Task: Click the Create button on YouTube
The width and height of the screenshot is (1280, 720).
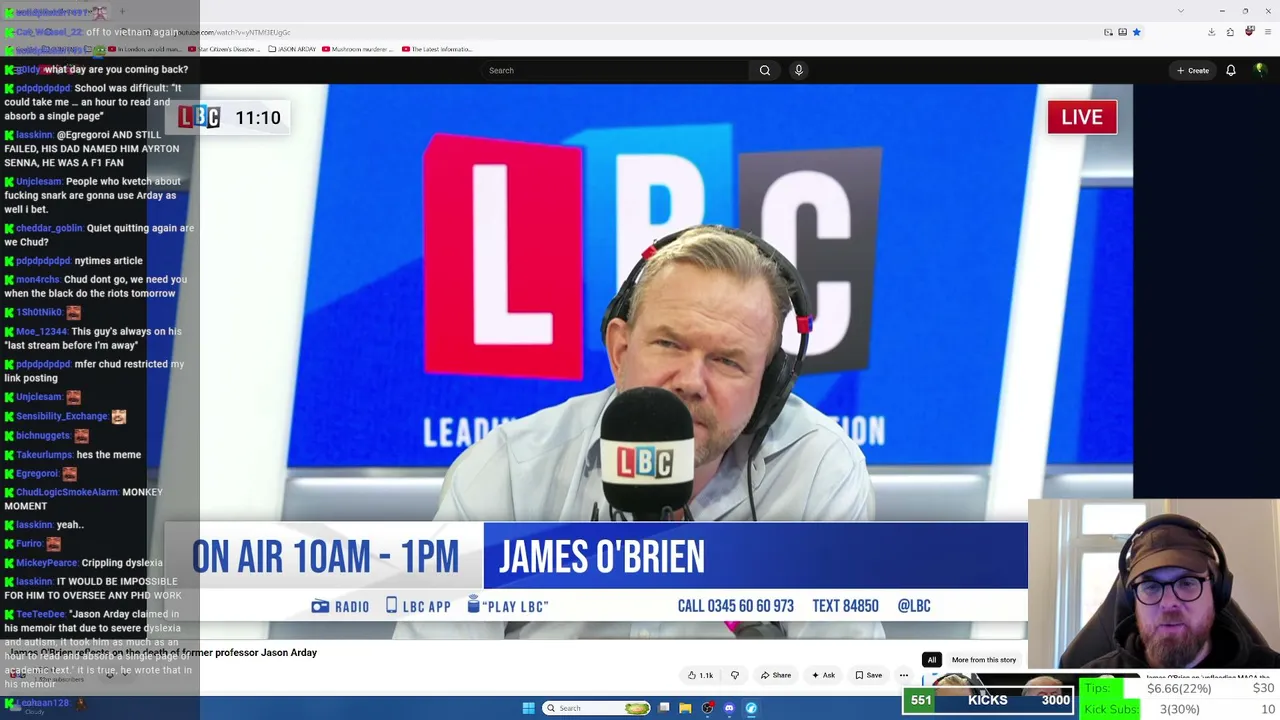Action: point(1193,70)
